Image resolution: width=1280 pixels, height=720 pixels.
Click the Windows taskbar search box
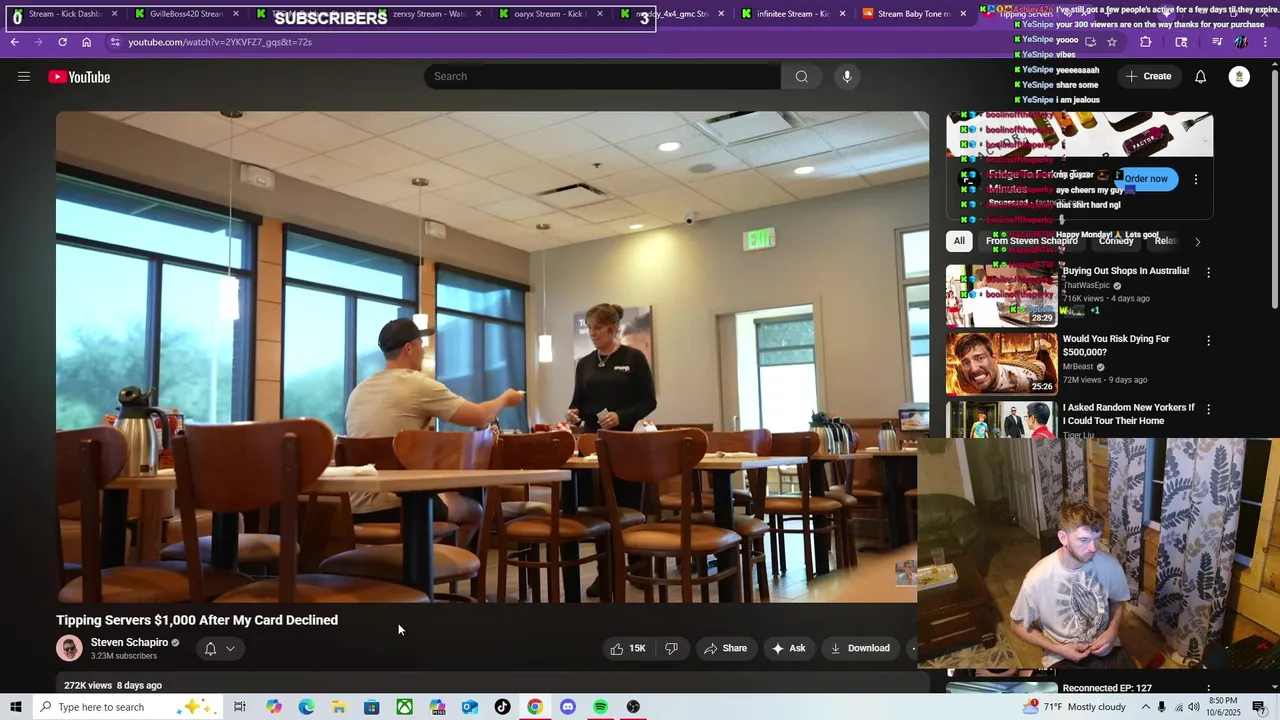tap(130, 707)
